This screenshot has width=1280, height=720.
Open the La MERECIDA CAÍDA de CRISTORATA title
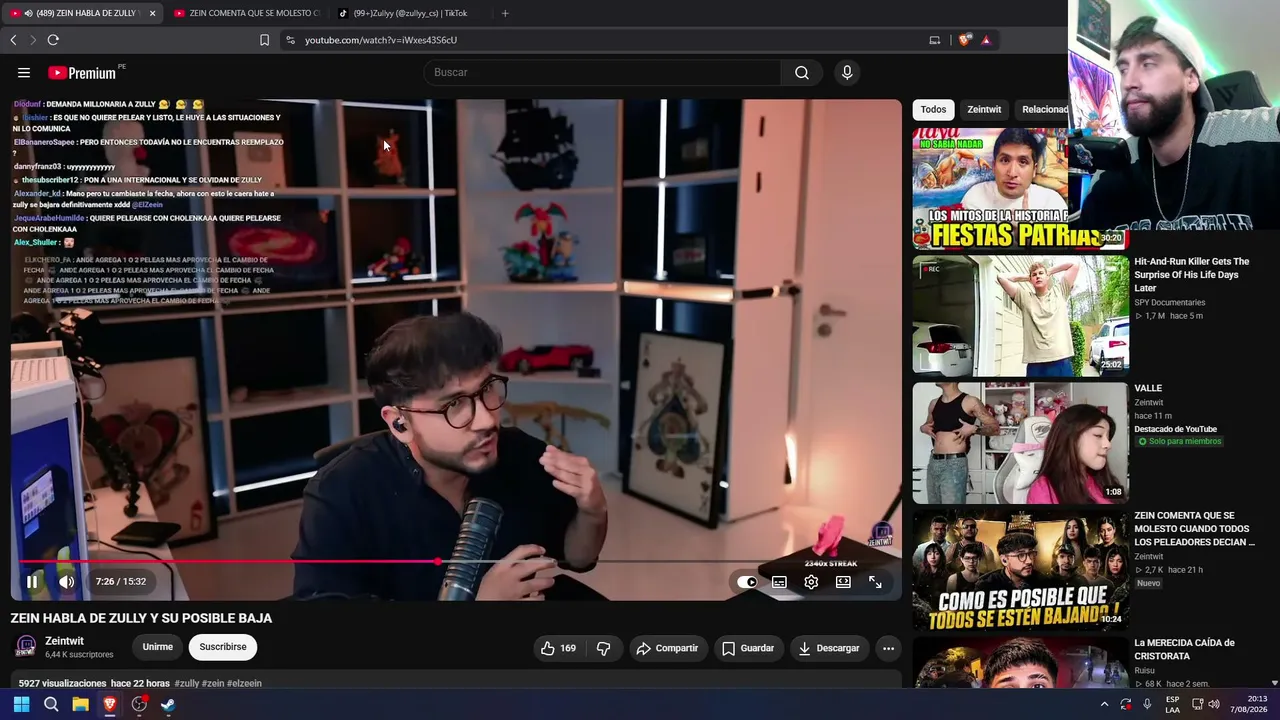click(x=1184, y=649)
